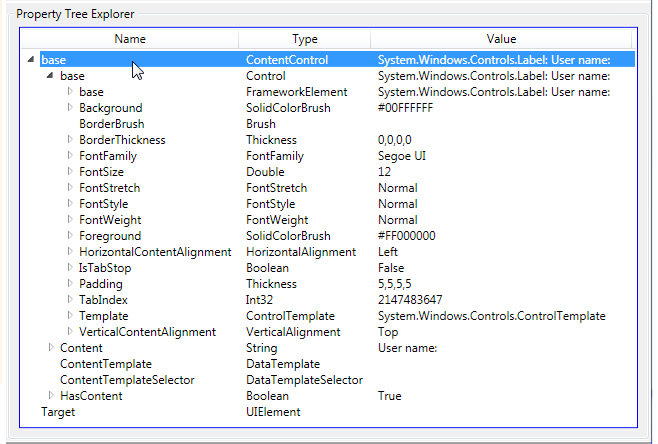
Task: Select the Background row name
Action: (x=111, y=108)
